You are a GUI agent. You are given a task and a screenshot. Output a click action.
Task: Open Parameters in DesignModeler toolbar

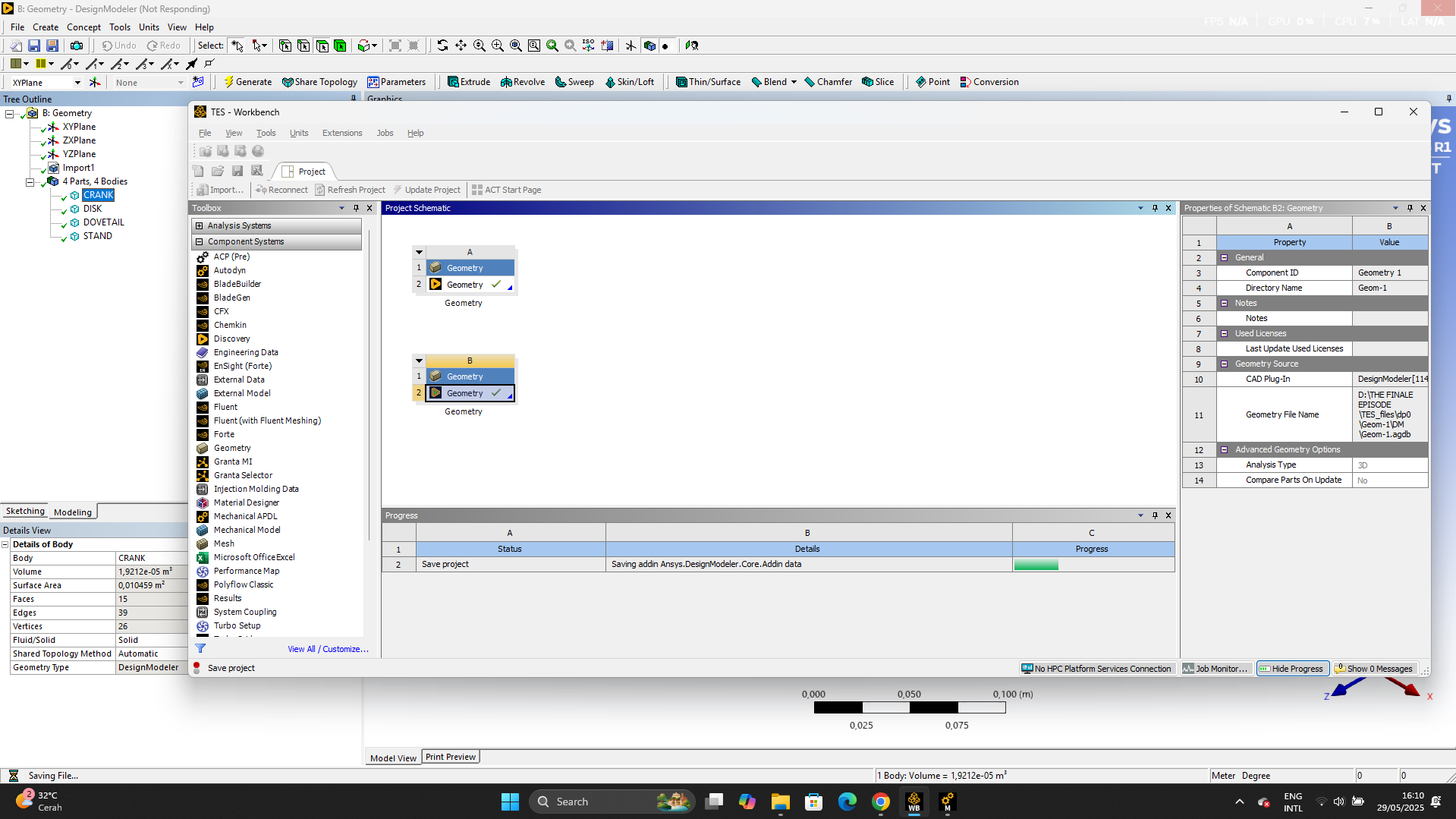pos(397,82)
